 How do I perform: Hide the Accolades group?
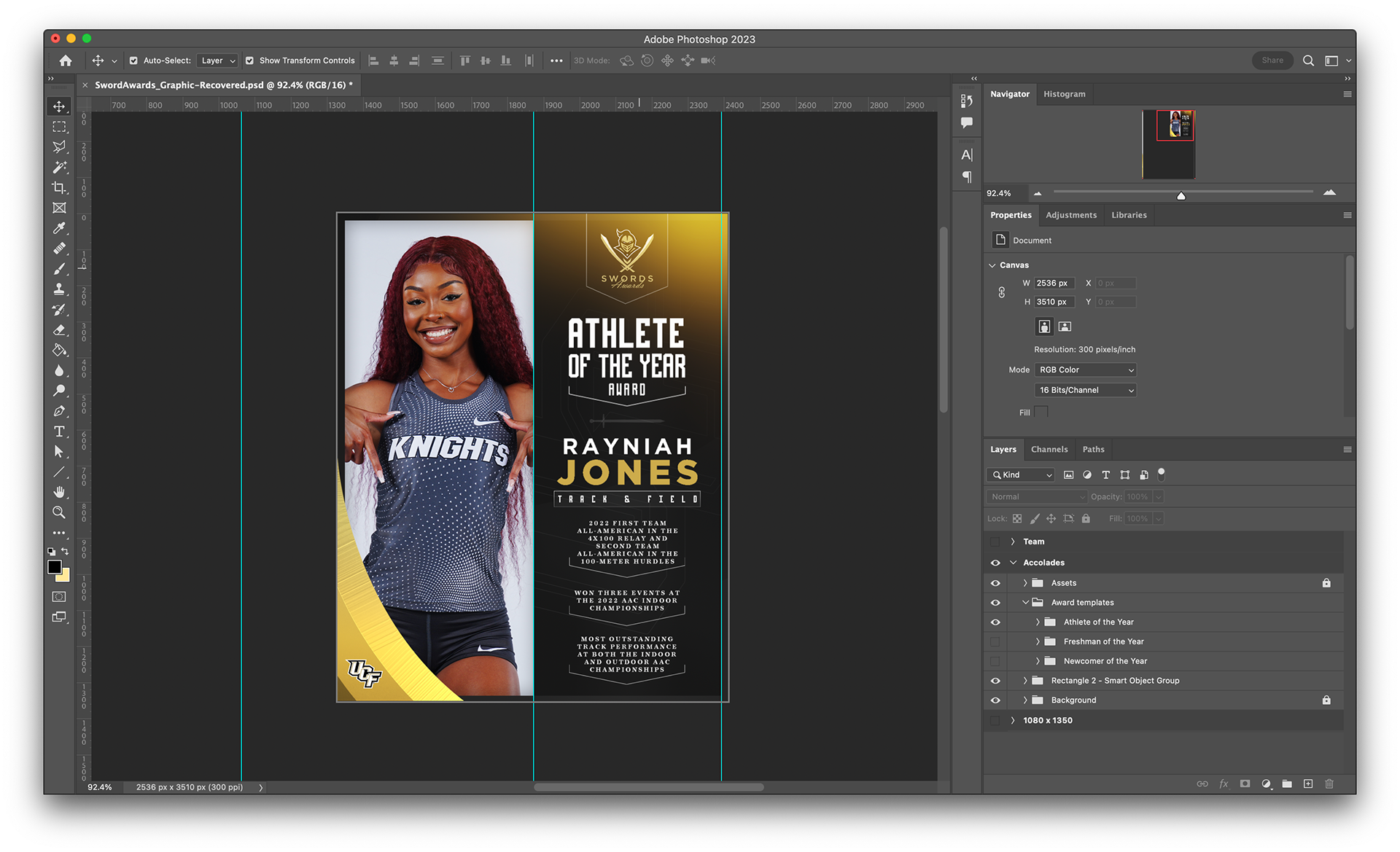click(x=995, y=563)
